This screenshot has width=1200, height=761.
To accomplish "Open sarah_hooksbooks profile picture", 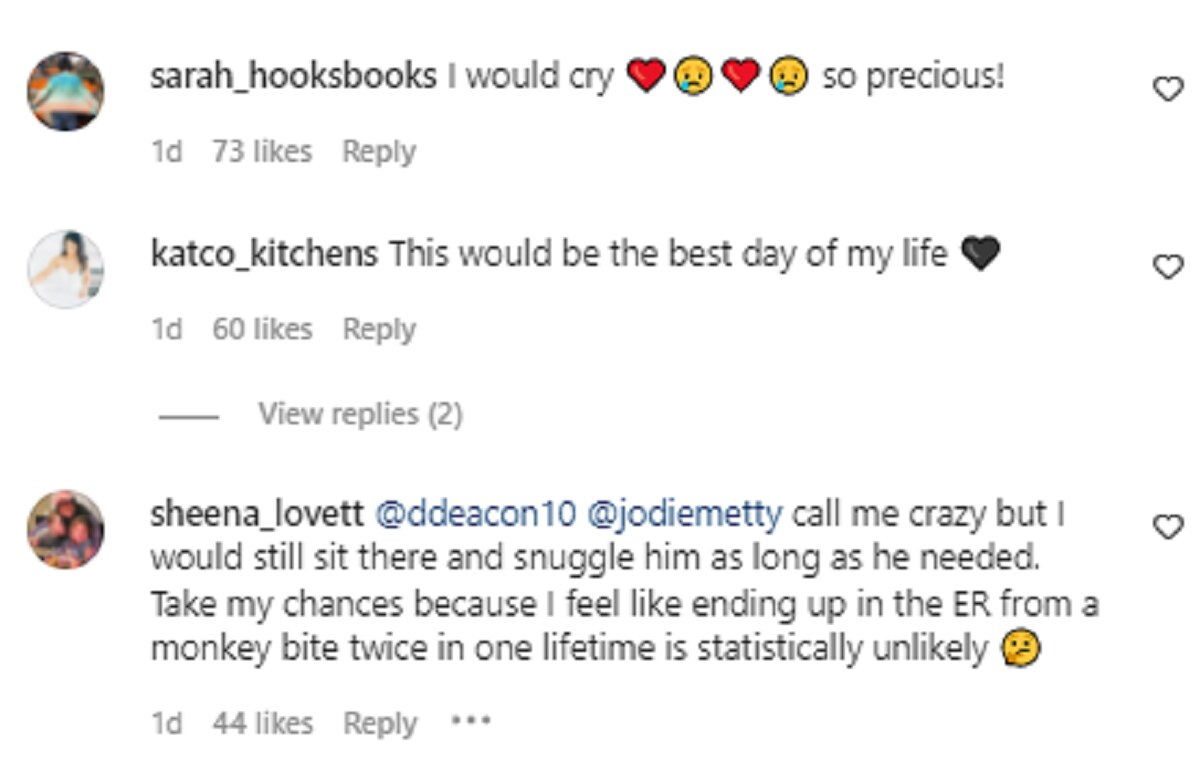I will [x=65, y=91].
